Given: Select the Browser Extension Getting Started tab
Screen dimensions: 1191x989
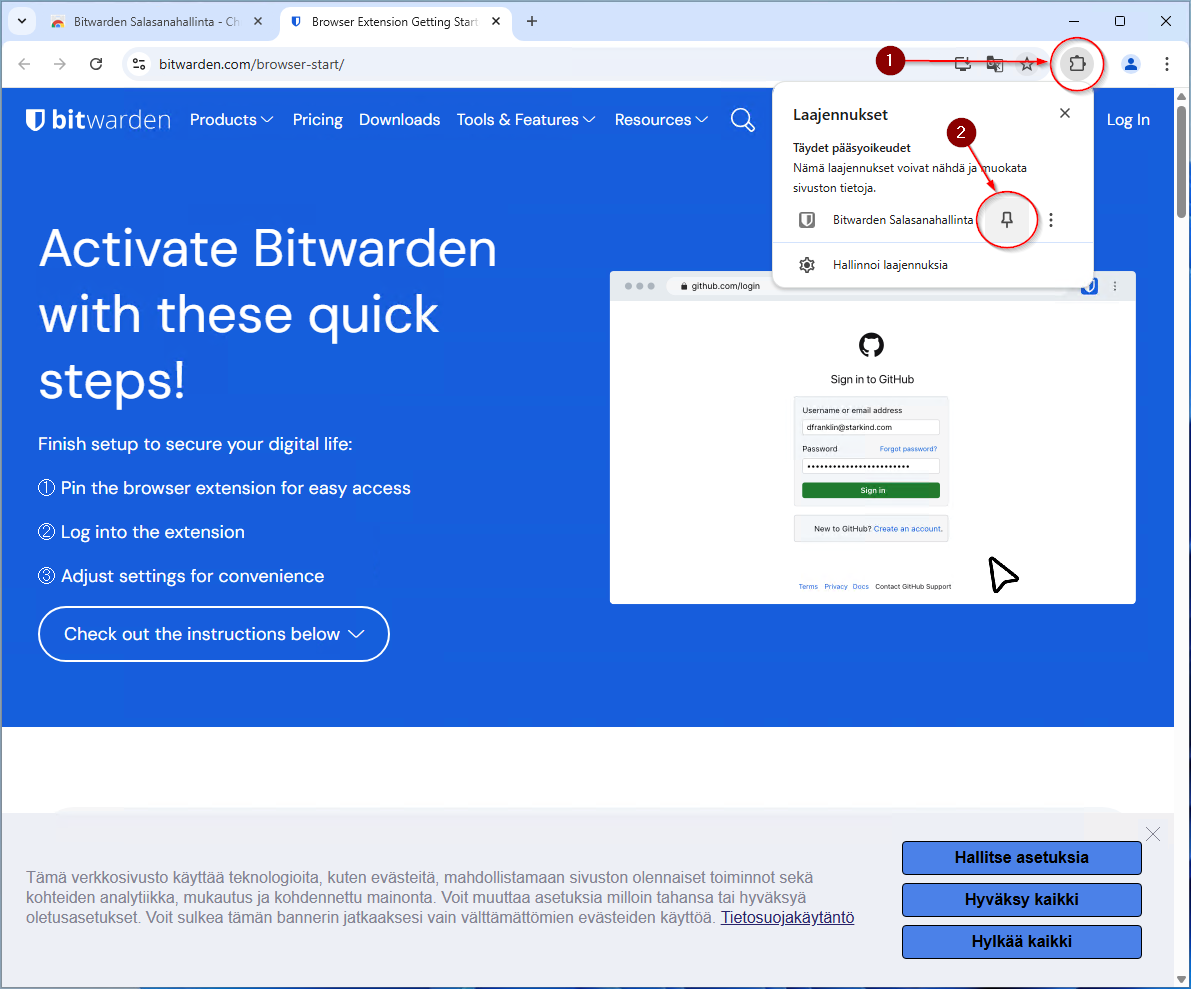Looking at the screenshot, I should [x=395, y=22].
